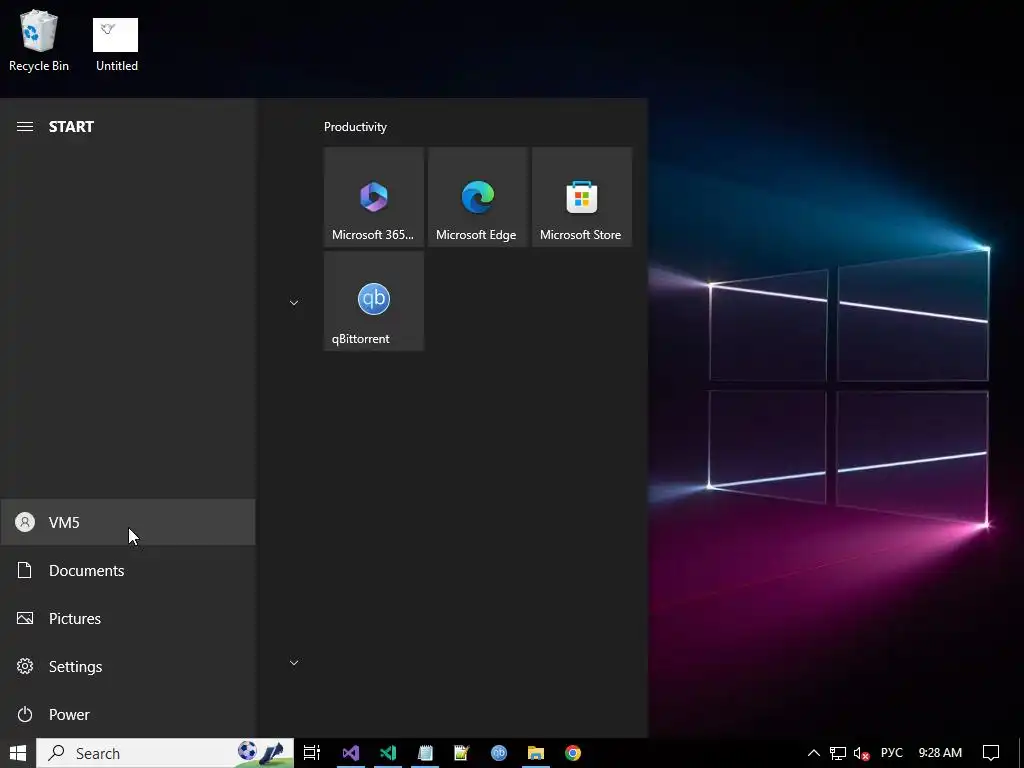Open the Recycle Bin desktop icon
This screenshot has width=1024, height=768.
[39, 41]
